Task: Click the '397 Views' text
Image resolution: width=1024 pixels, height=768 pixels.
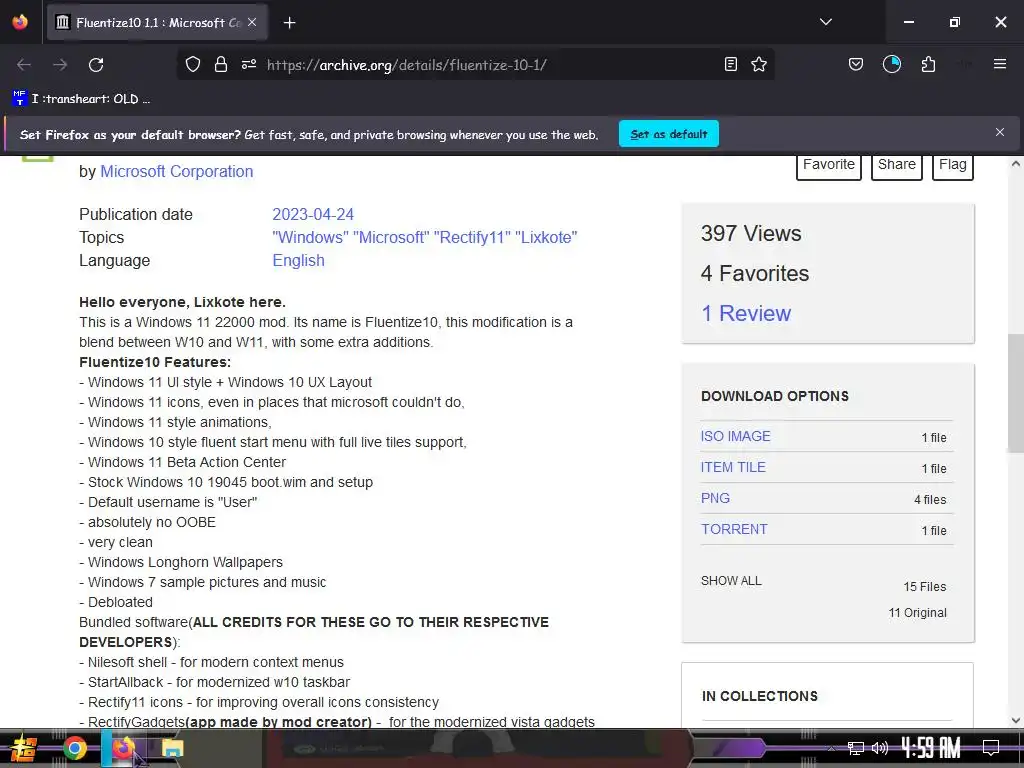Action: coord(751,233)
